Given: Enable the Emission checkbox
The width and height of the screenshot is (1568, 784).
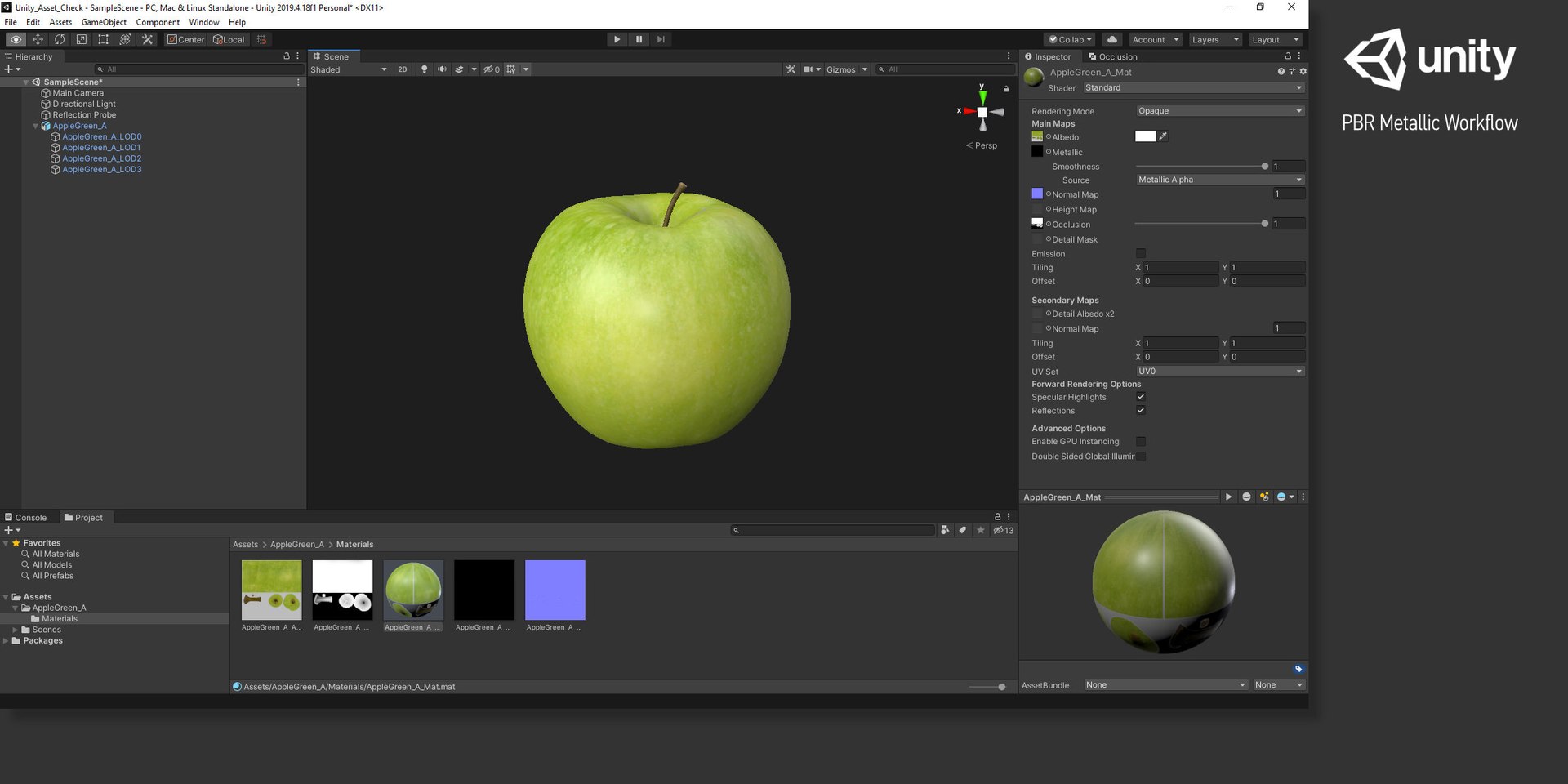Looking at the screenshot, I should [x=1141, y=253].
